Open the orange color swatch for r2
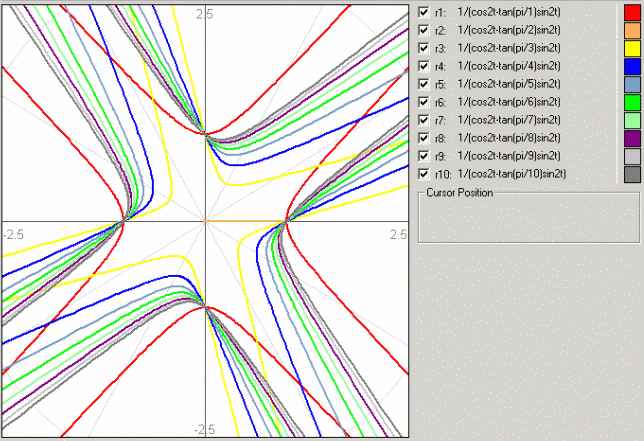This screenshot has width=644, height=441. [x=632, y=30]
